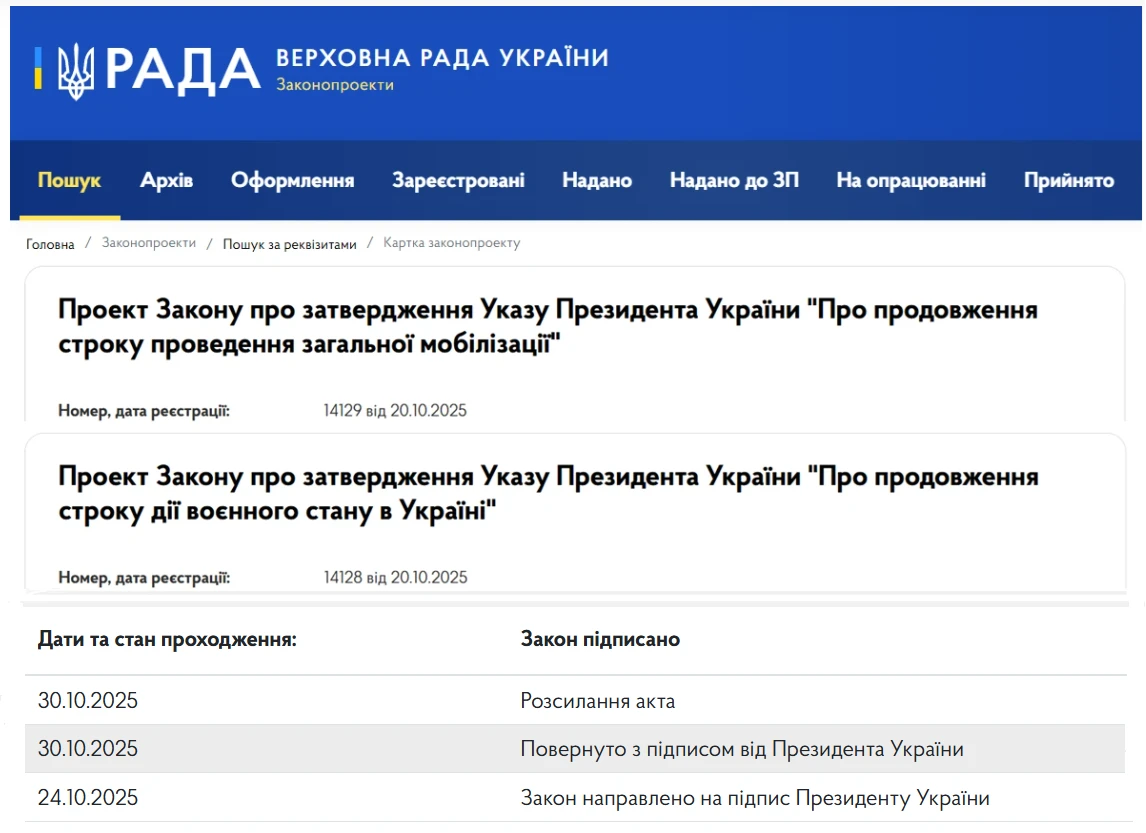Open the На опрацюванні section
This screenshot has width=1146, height=833.
point(910,180)
